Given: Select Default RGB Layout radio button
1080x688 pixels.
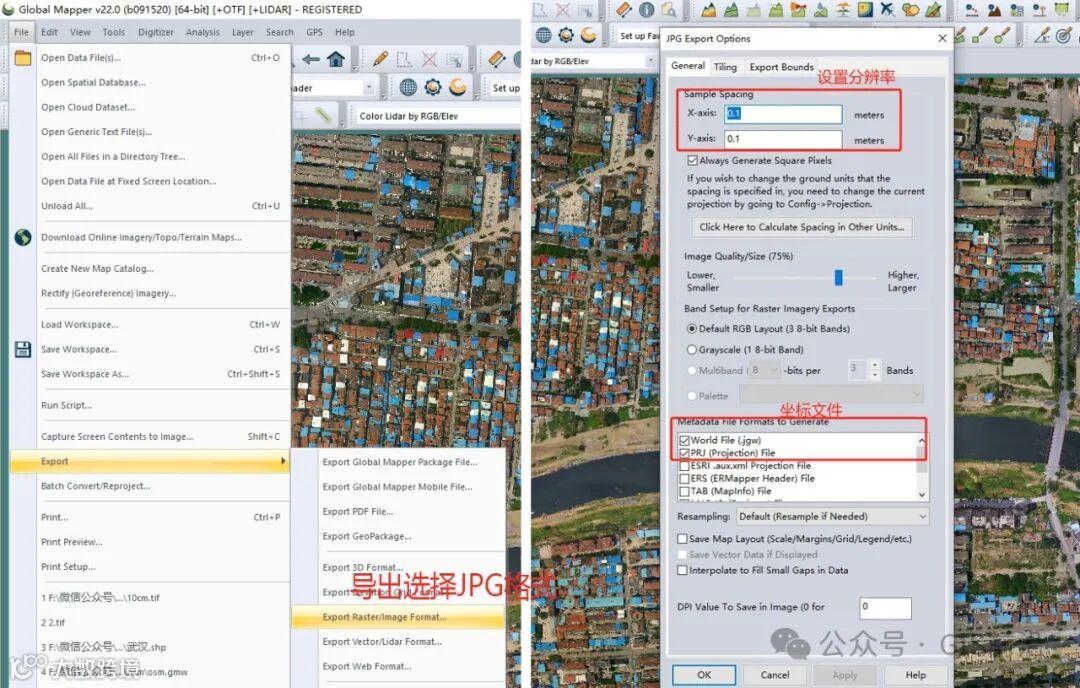Looking at the screenshot, I should coord(692,329).
